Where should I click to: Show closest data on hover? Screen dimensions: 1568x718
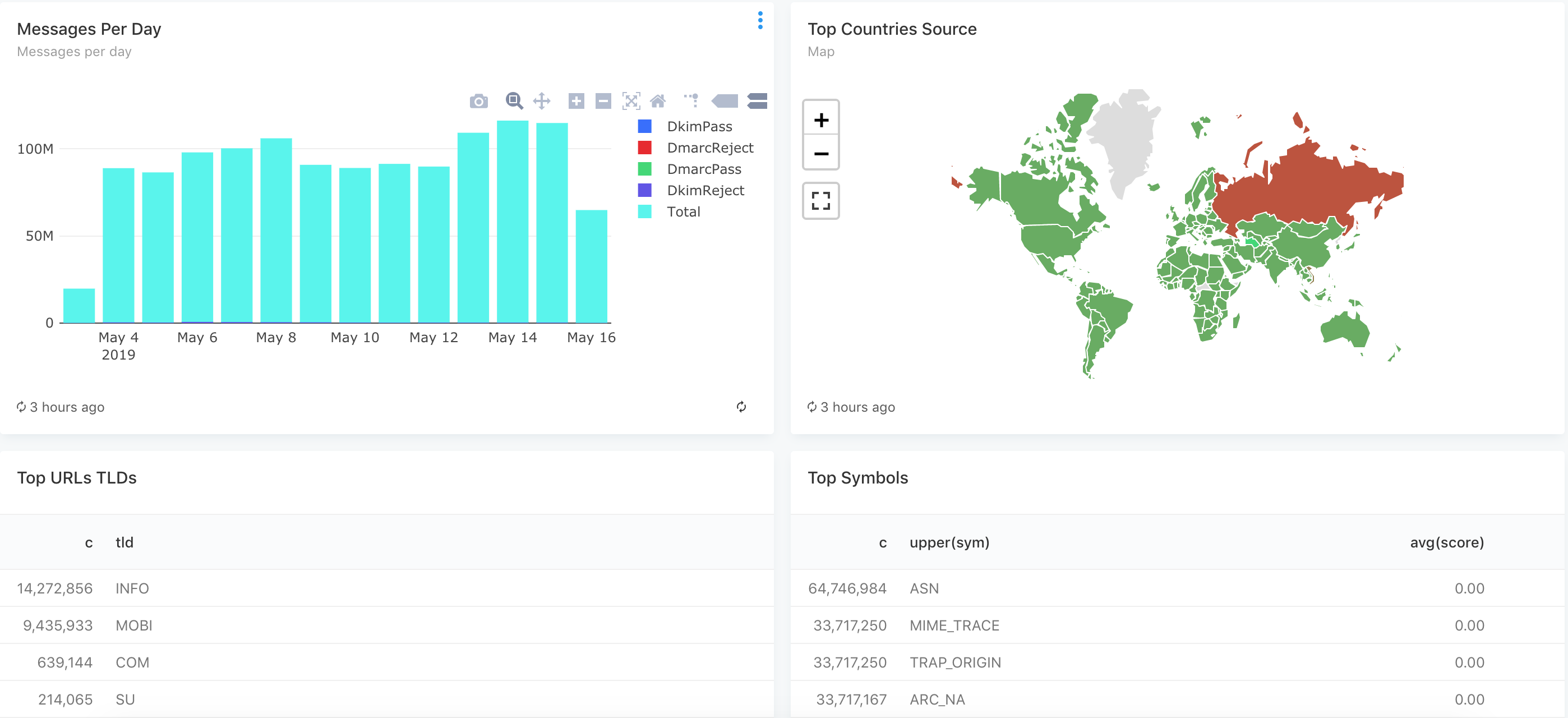[725, 101]
